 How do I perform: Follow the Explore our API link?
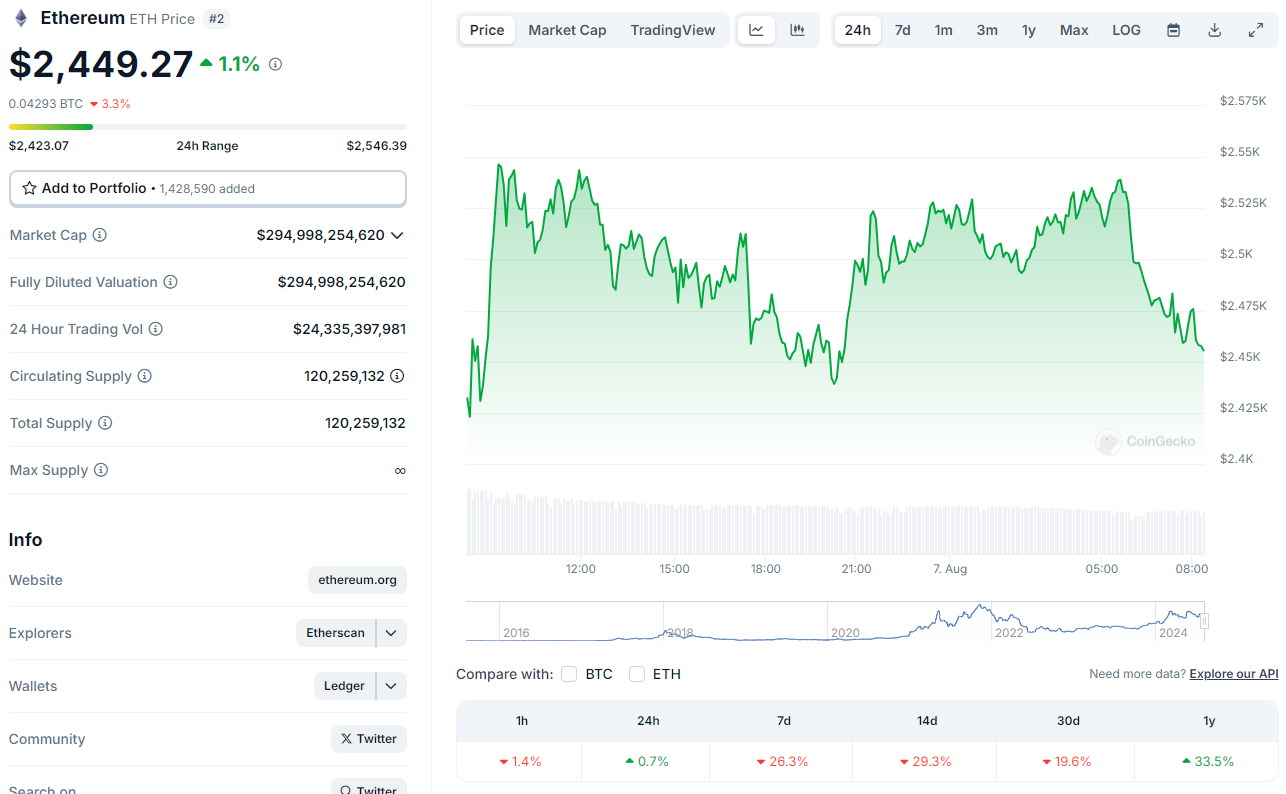tap(1234, 674)
